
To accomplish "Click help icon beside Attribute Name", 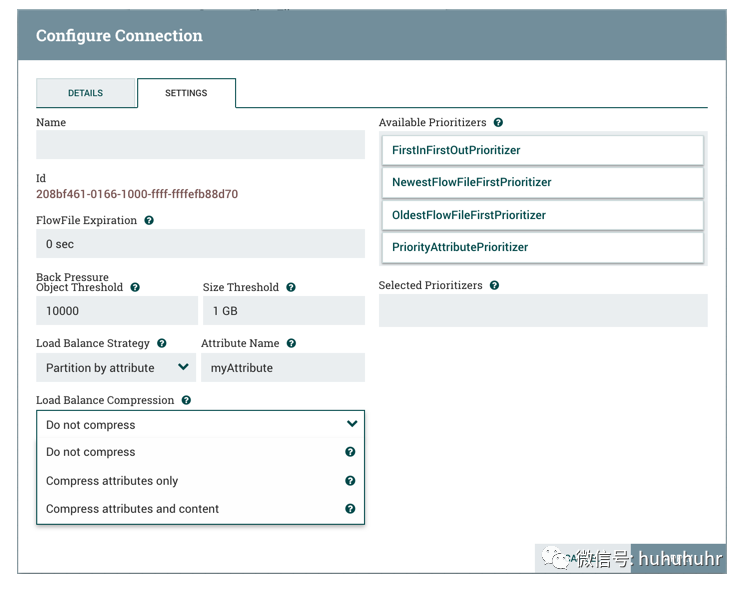I will point(291,343).
